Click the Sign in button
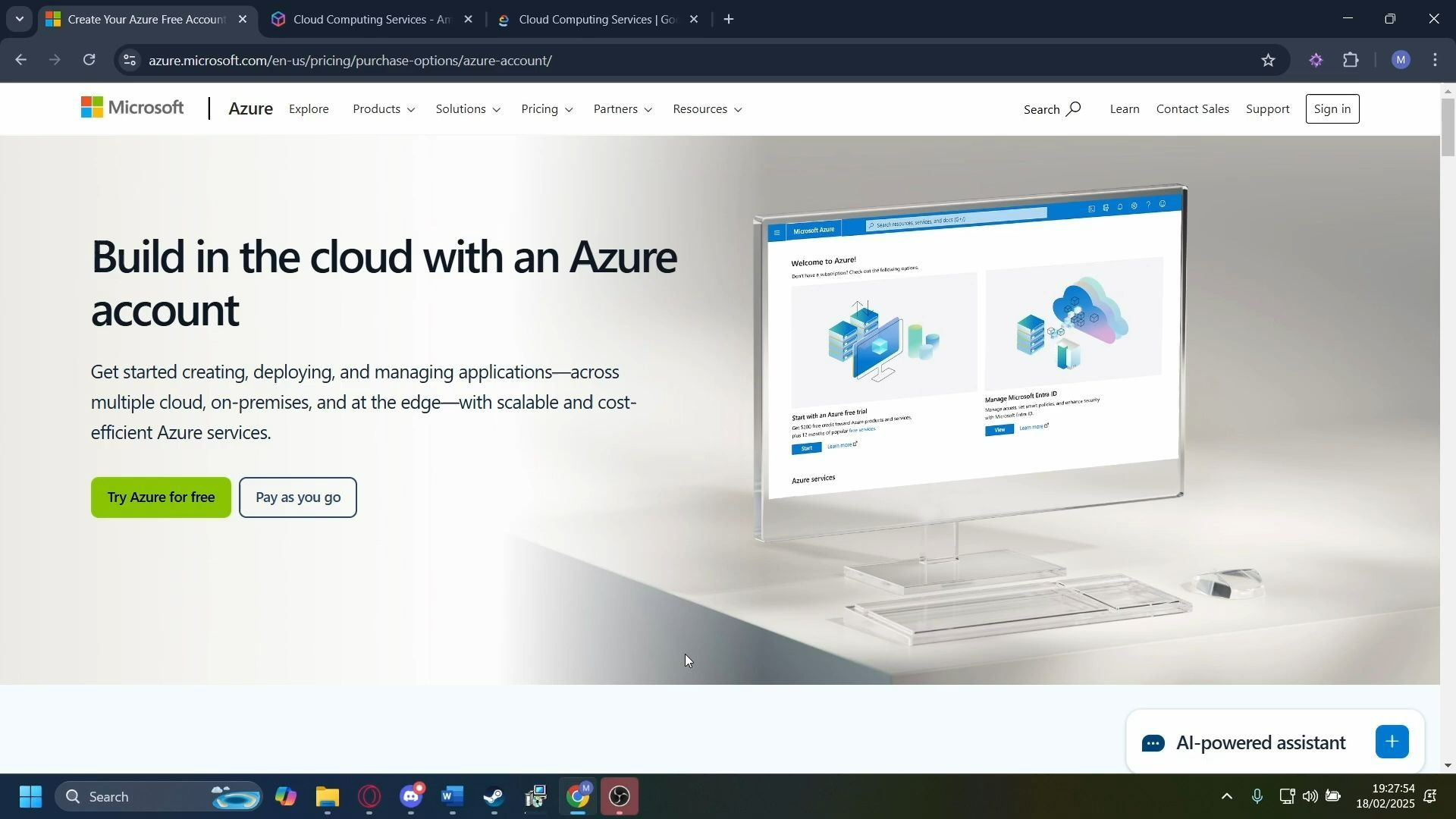Viewport: 1456px width, 819px height. pos(1332,109)
